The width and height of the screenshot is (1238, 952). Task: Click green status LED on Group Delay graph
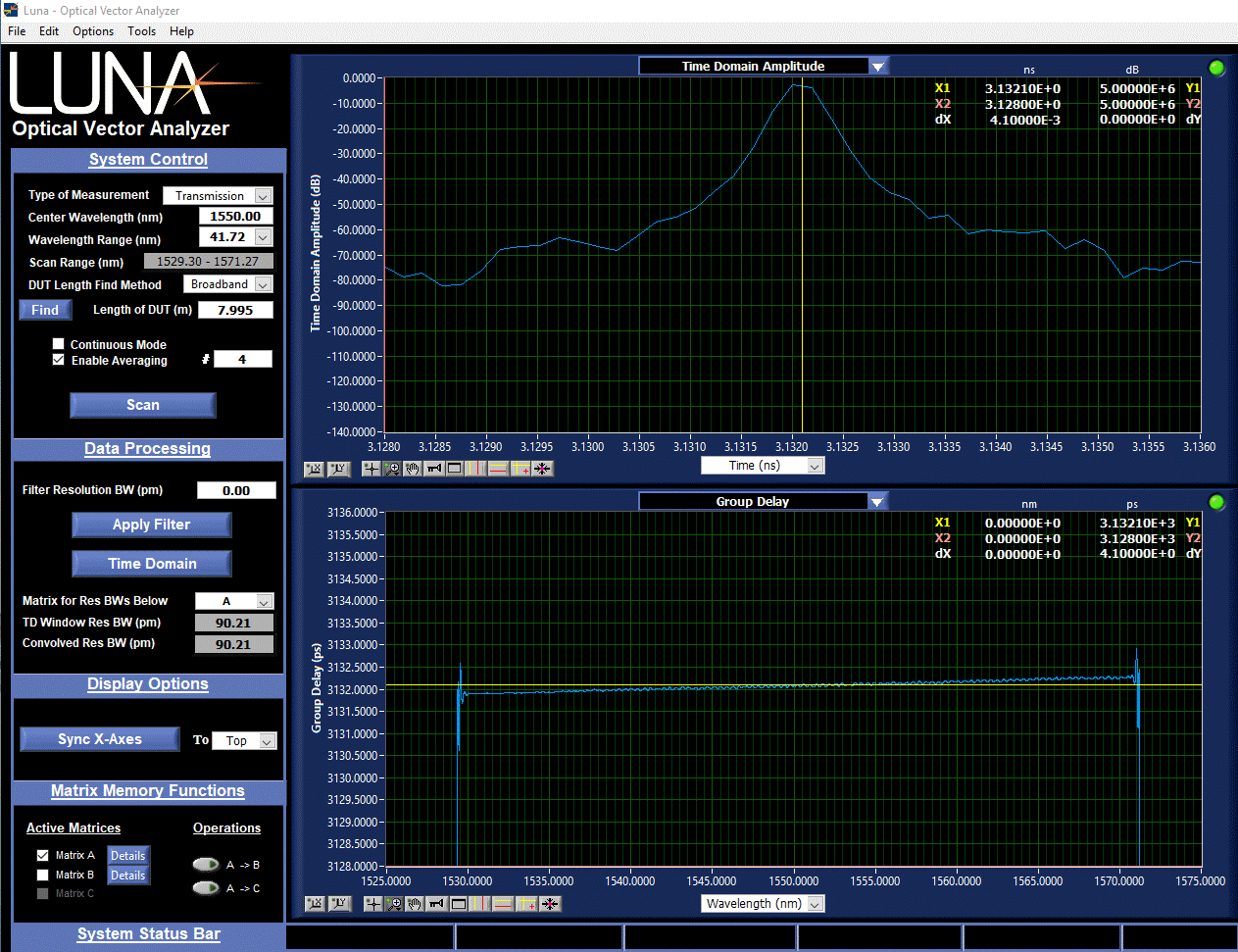click(1216, 502)
